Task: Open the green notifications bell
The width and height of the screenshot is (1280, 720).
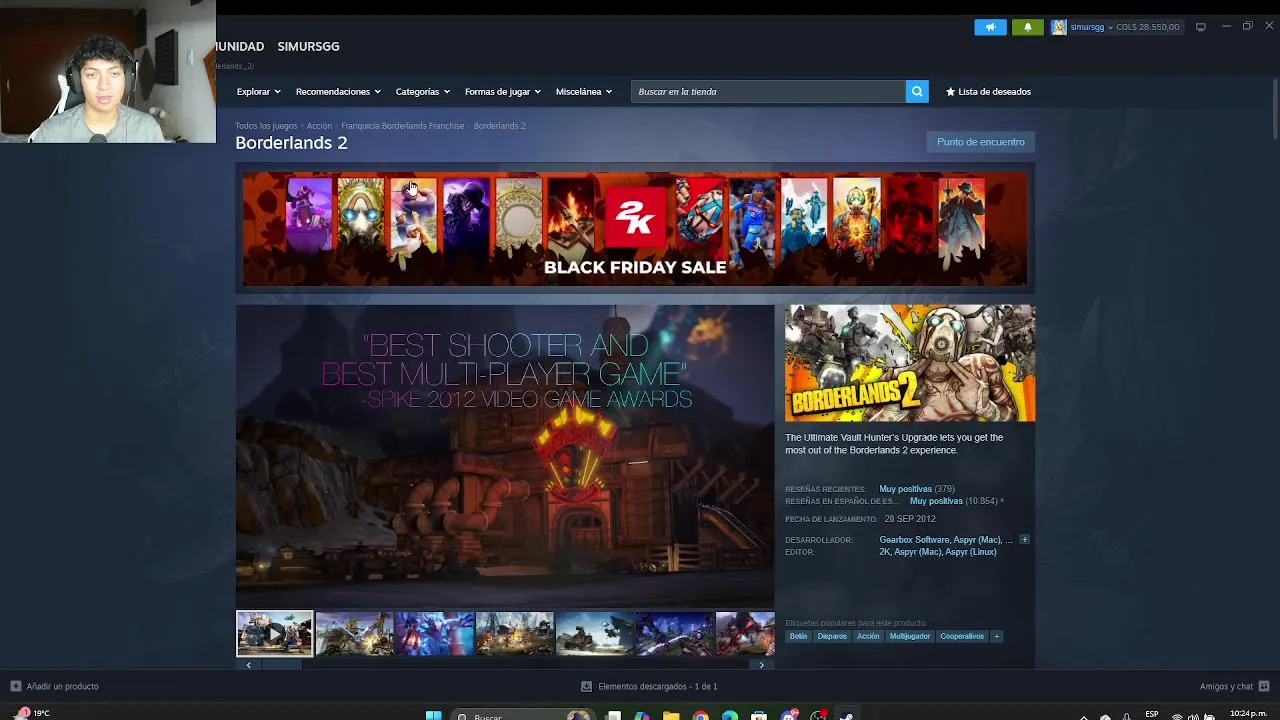Action: [x=1027, y=27]
